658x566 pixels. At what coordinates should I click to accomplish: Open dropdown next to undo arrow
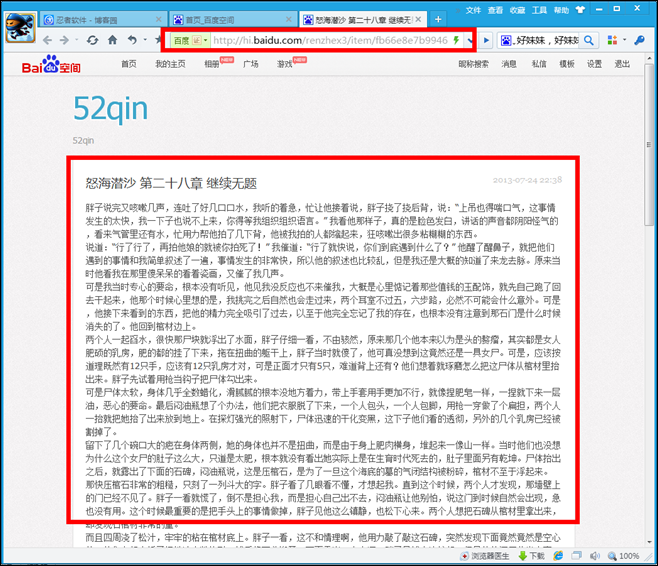coord(145,40)
